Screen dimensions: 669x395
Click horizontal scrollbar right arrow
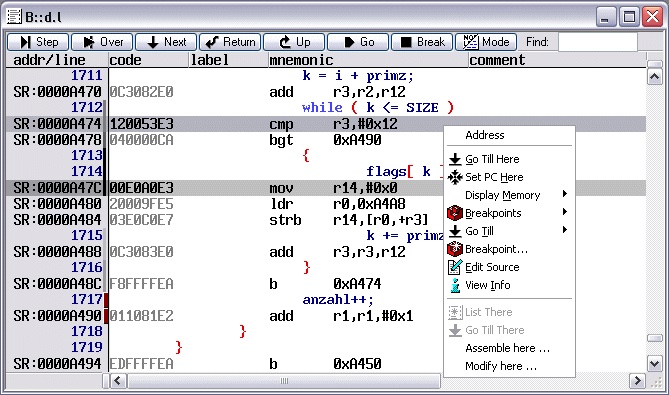pyautogui.click(x=637, y=380)
